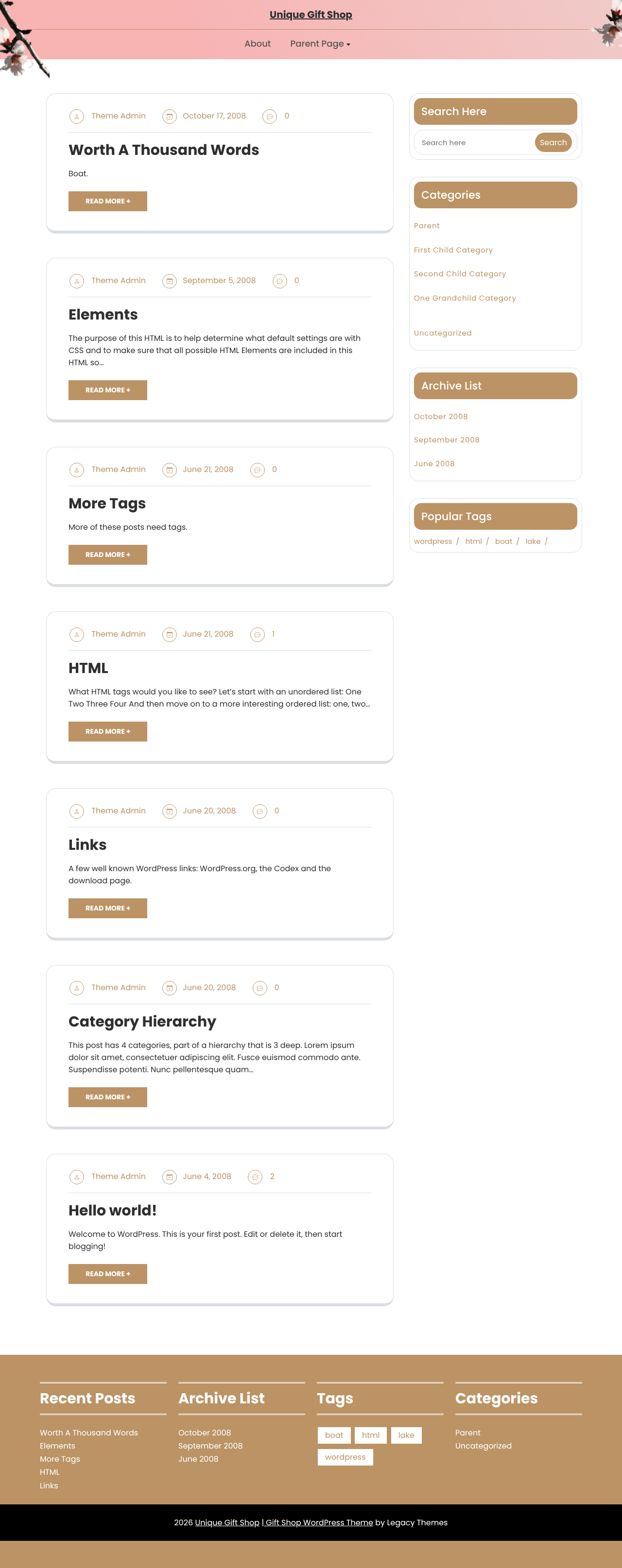
Task: Go to Unique Gift Shop site title
Action: pos(311,15)
